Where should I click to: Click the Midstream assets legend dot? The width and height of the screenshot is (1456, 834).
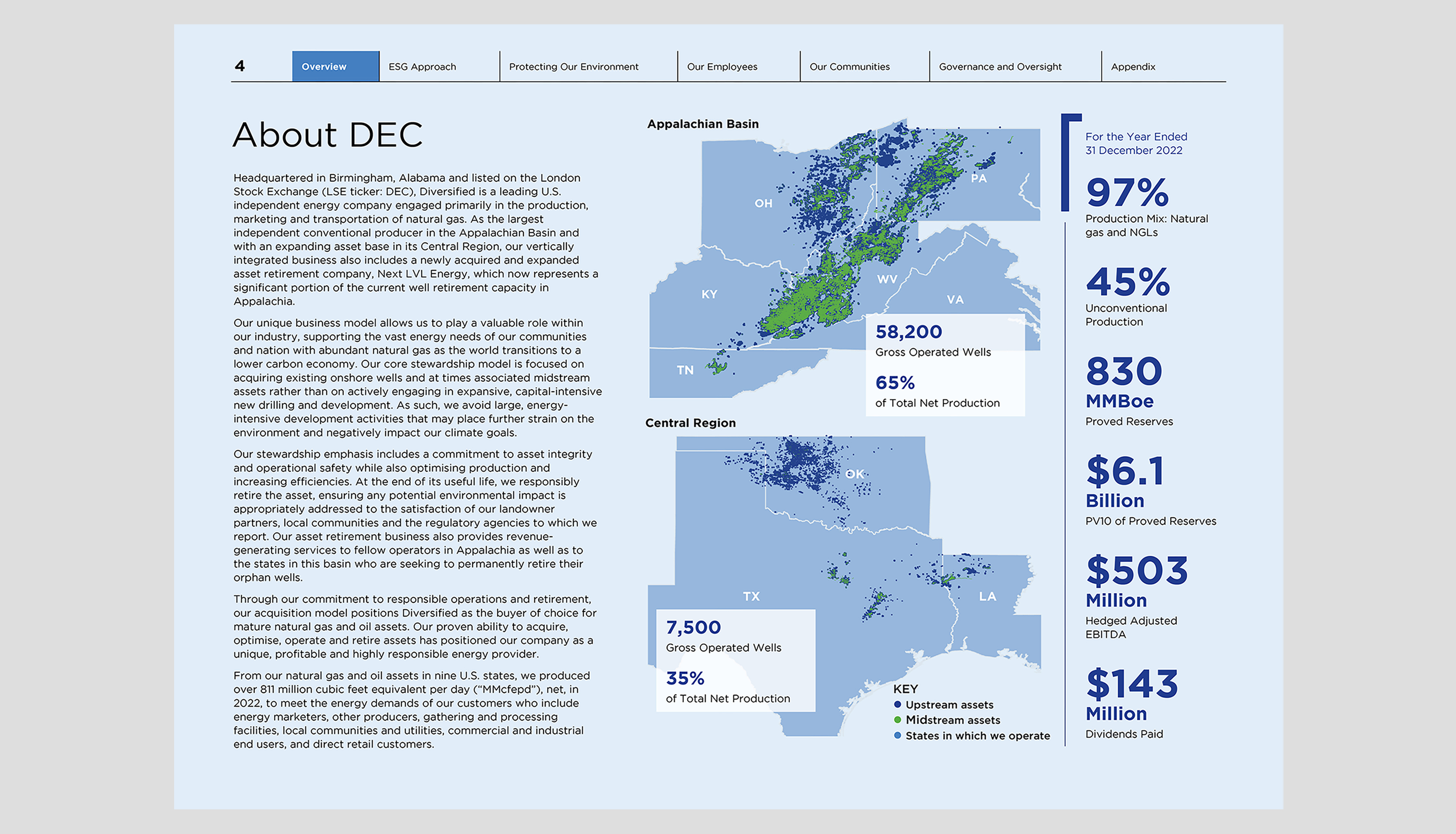coord(897,721)
